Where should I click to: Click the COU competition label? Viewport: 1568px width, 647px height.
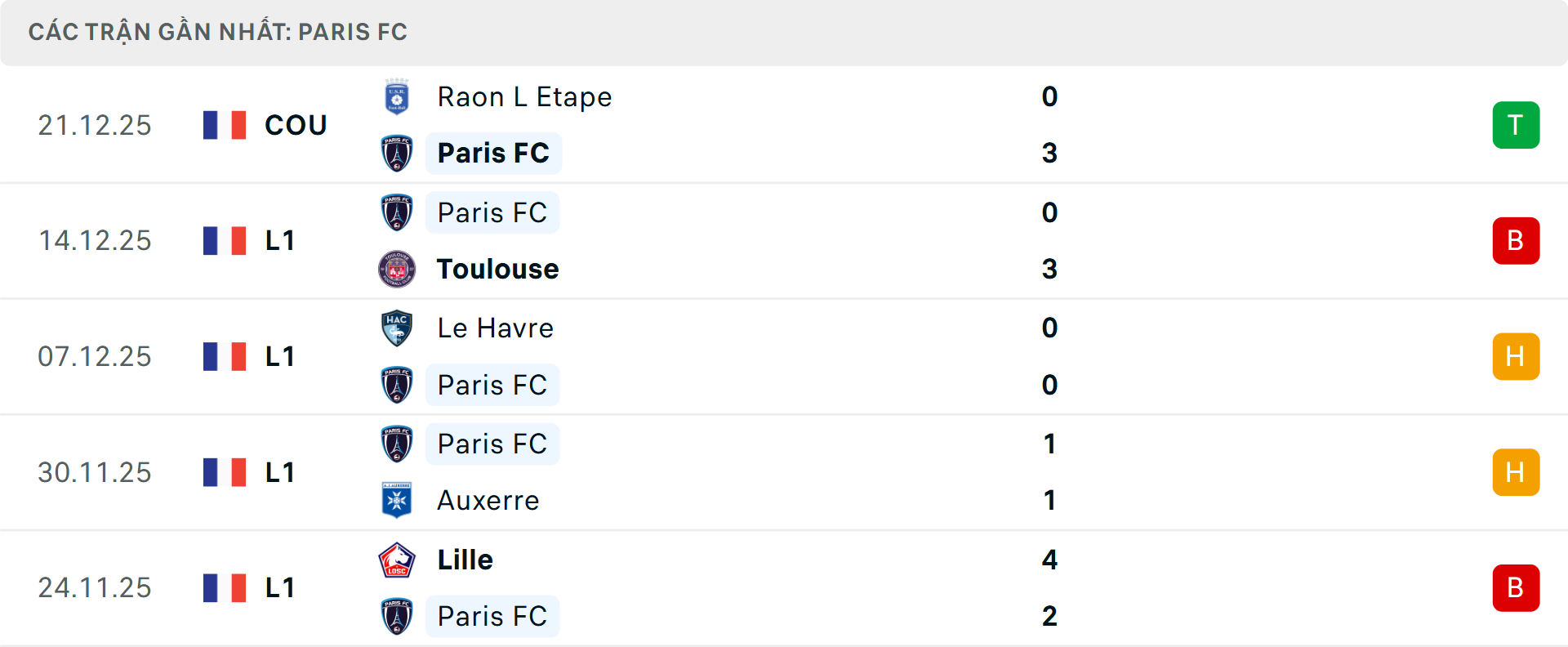(296, 125)
